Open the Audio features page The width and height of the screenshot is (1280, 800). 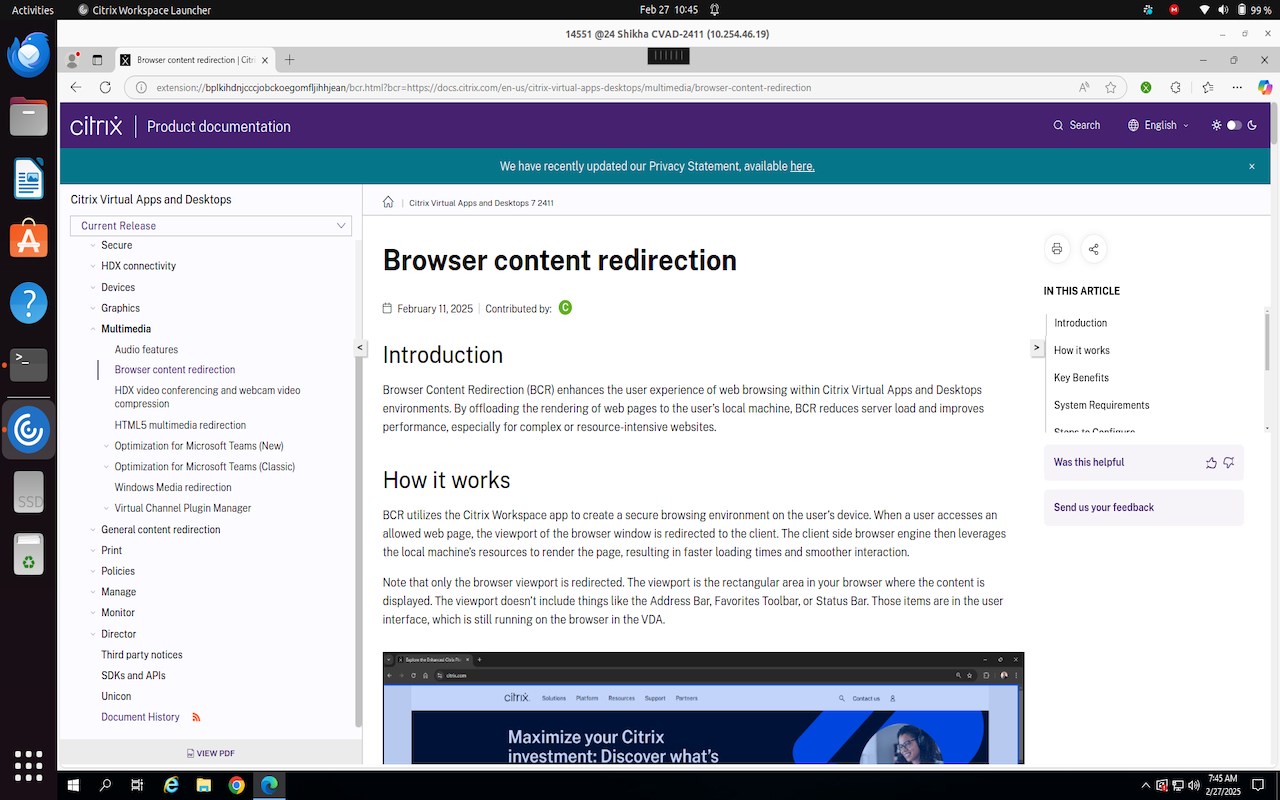click(146, 350)
